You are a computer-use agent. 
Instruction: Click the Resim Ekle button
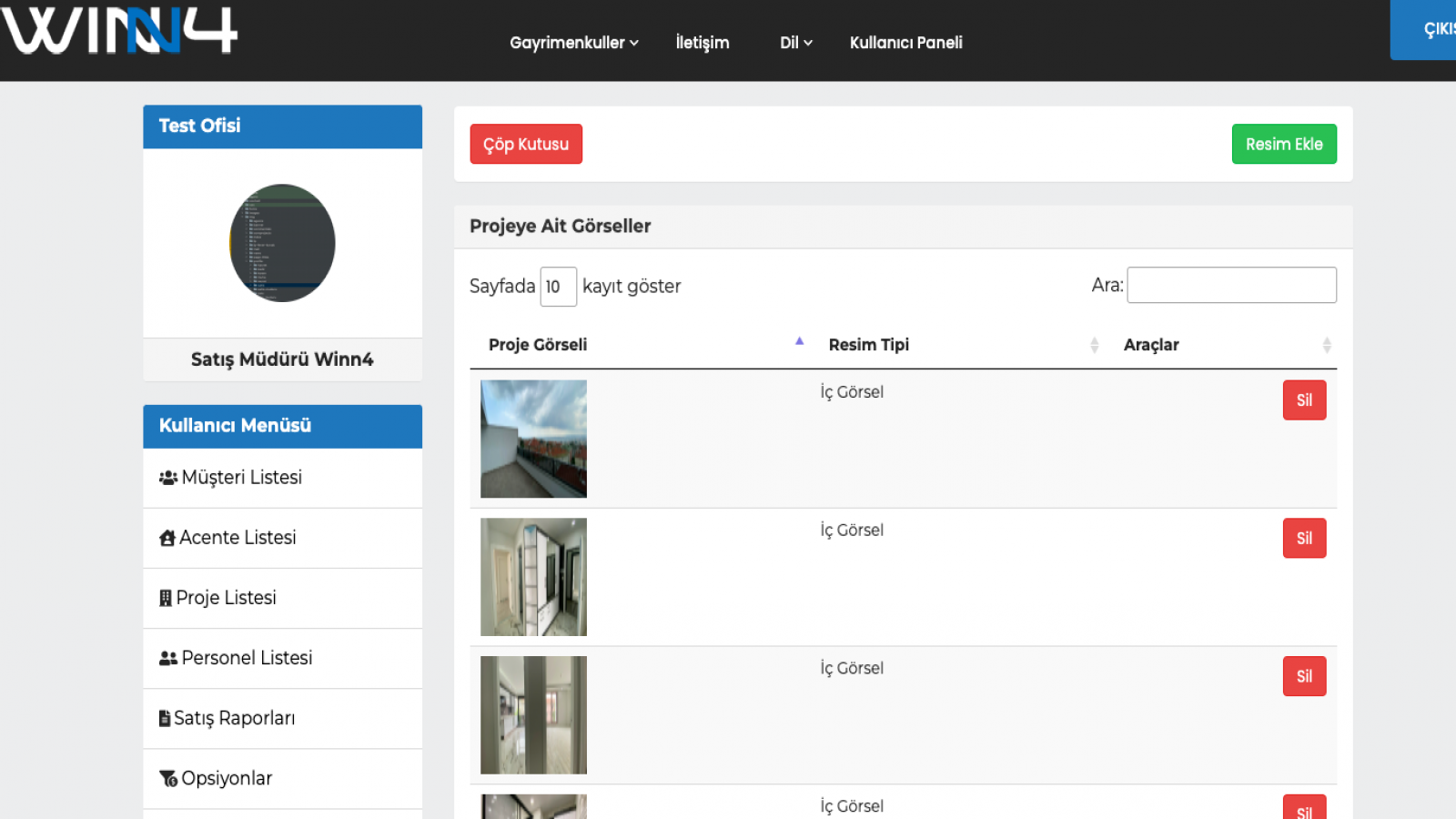[1284, 144]
